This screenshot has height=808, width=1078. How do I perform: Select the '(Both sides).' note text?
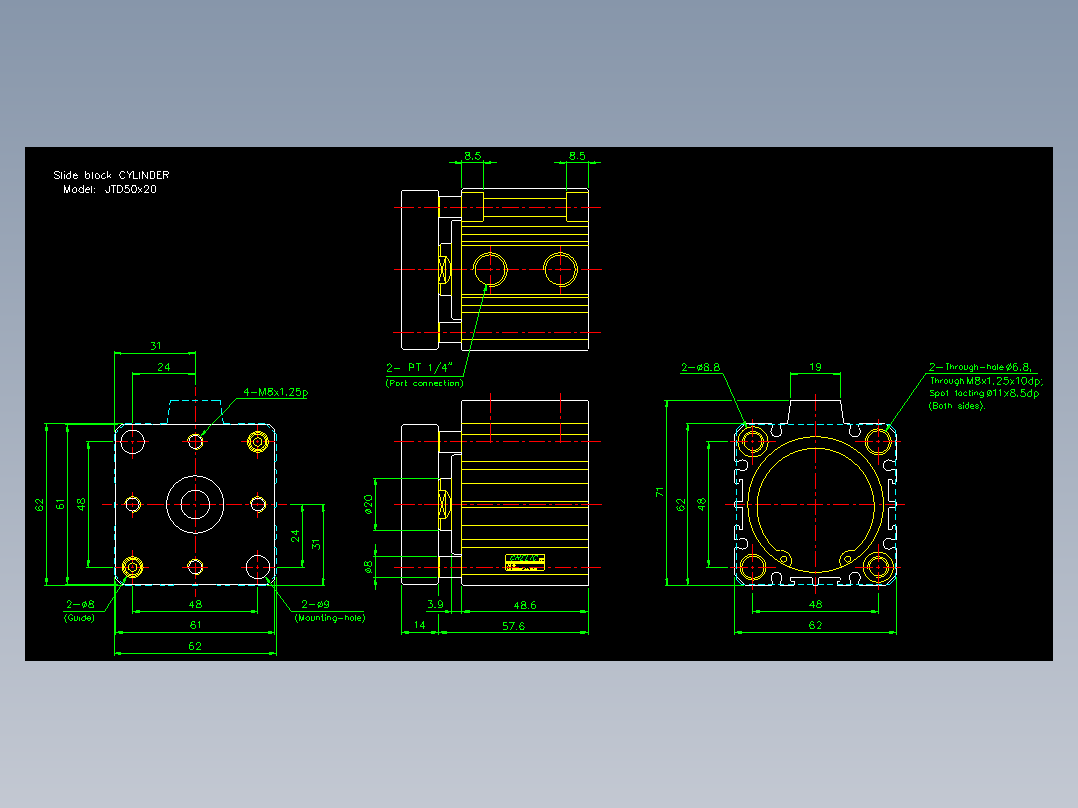pyautogui.click(x=957, y=406)
